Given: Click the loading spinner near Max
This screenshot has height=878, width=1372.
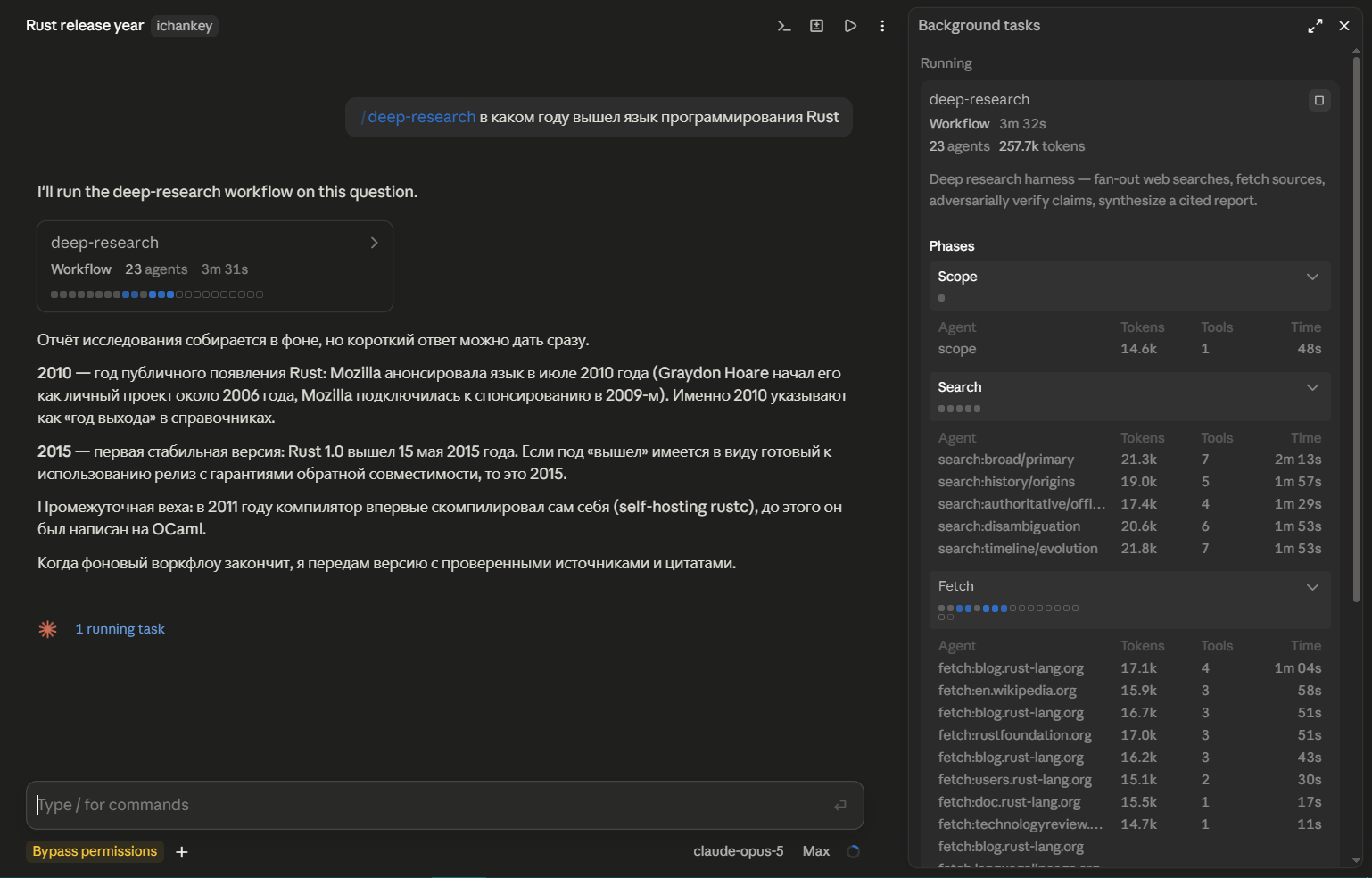Looking at the screenshot, I should [853, 851].
